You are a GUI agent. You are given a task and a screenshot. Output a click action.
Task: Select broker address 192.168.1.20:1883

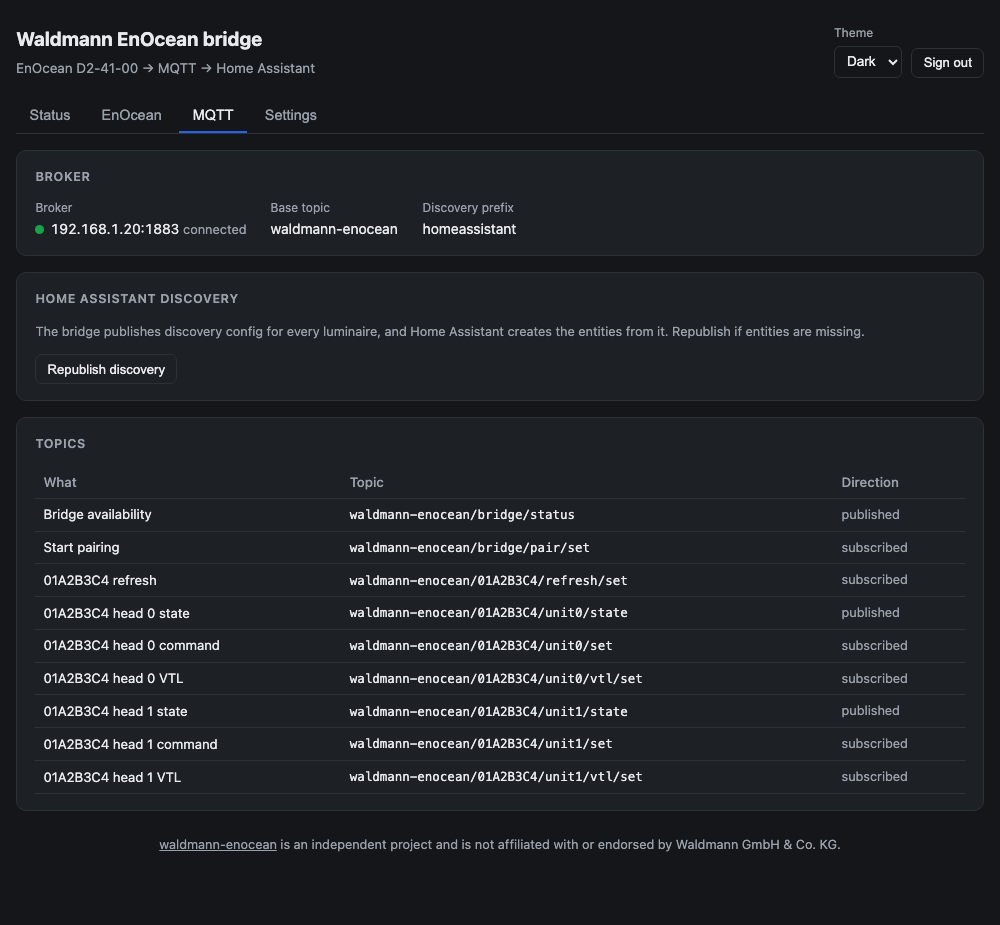(x=115, y=229)
